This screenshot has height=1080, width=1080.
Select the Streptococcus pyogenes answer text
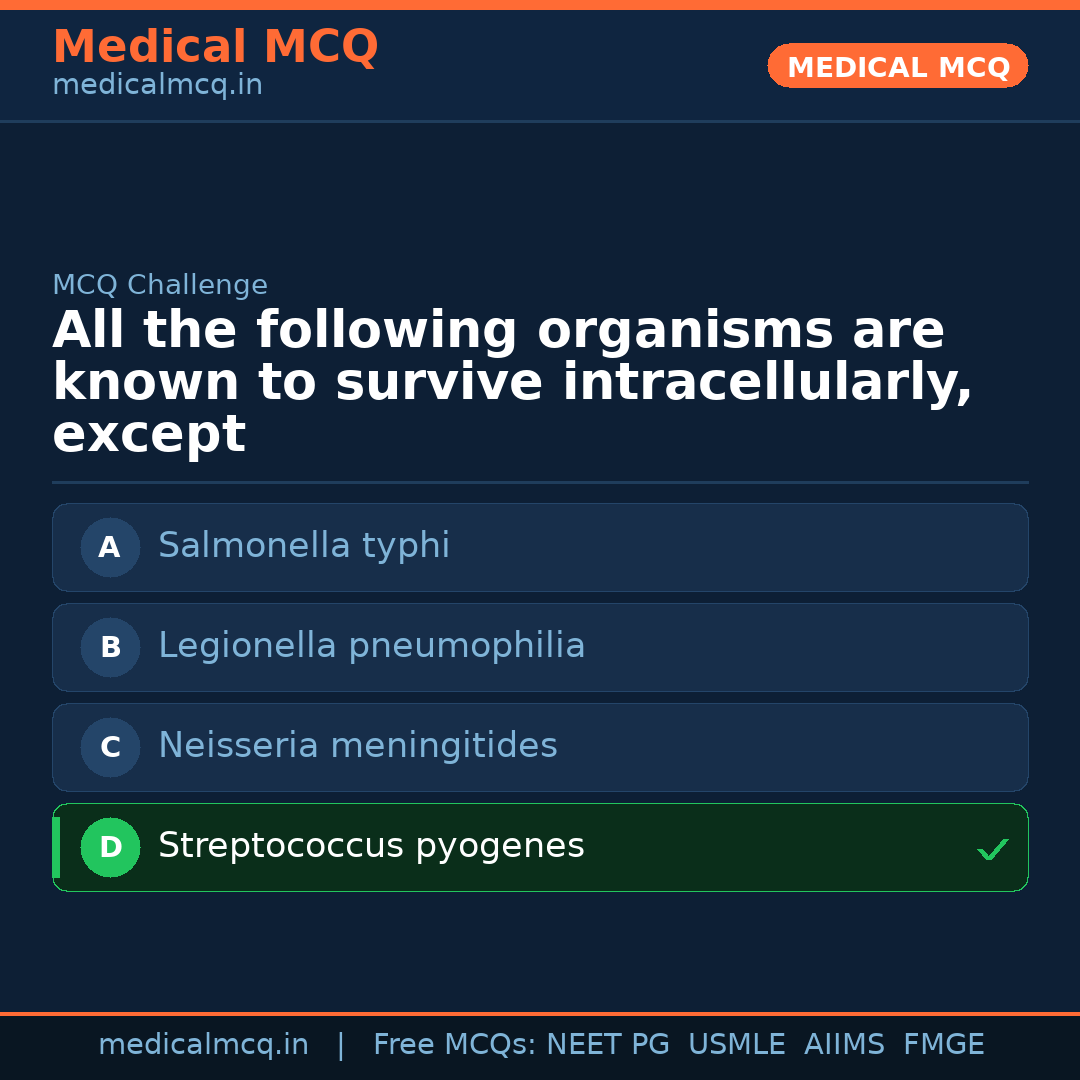pos(371,846)
